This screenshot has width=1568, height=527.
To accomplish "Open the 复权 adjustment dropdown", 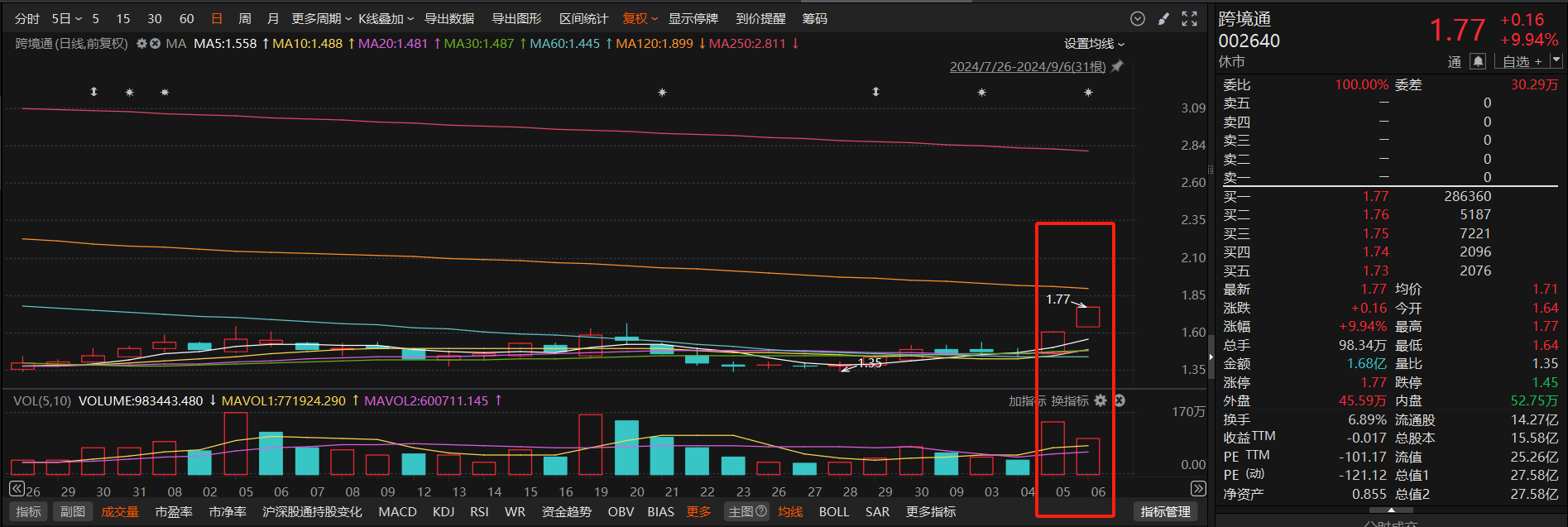I will pyautogui.click(x=640, y=19).
